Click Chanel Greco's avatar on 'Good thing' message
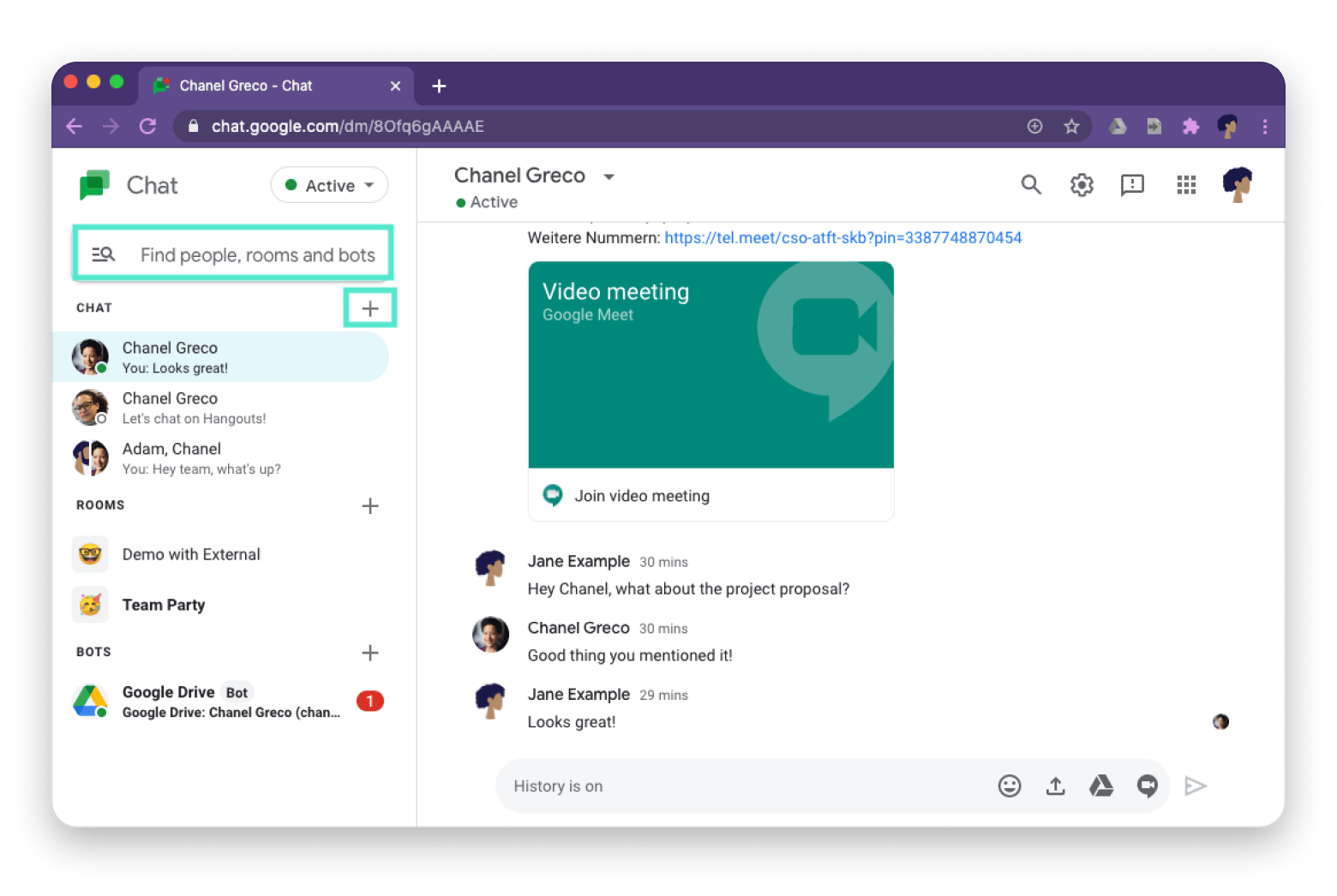This screenshot has height=896, width=1337. tap(491, 635)
